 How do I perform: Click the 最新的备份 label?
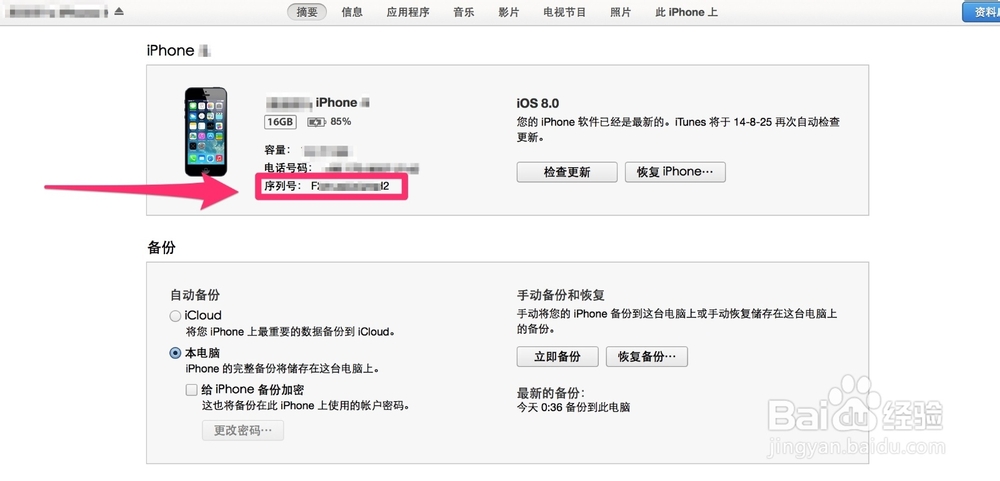[550, 392]
